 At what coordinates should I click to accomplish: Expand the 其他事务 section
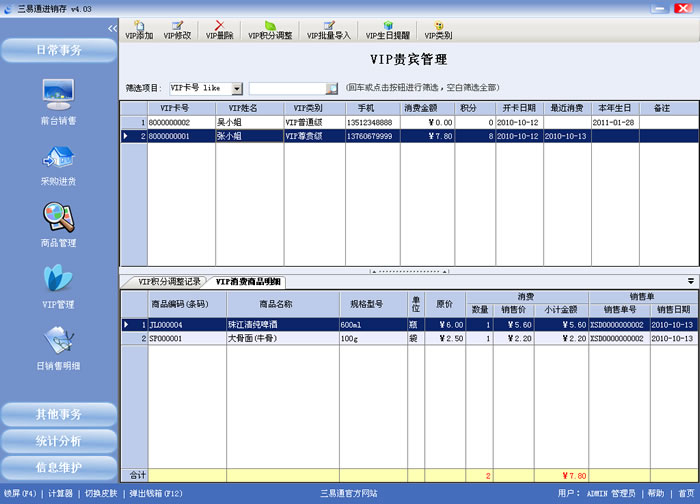click(x=59, y=414)
